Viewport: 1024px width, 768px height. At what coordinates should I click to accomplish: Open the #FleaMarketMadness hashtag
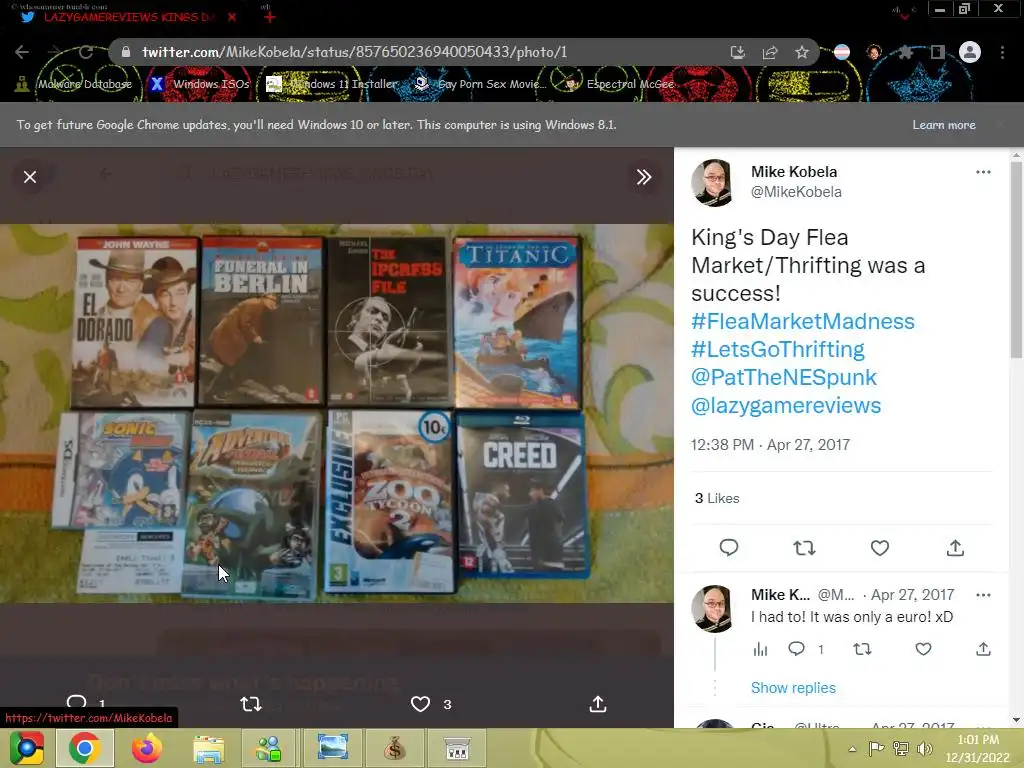pyautogui.click(x=803, y=321)
